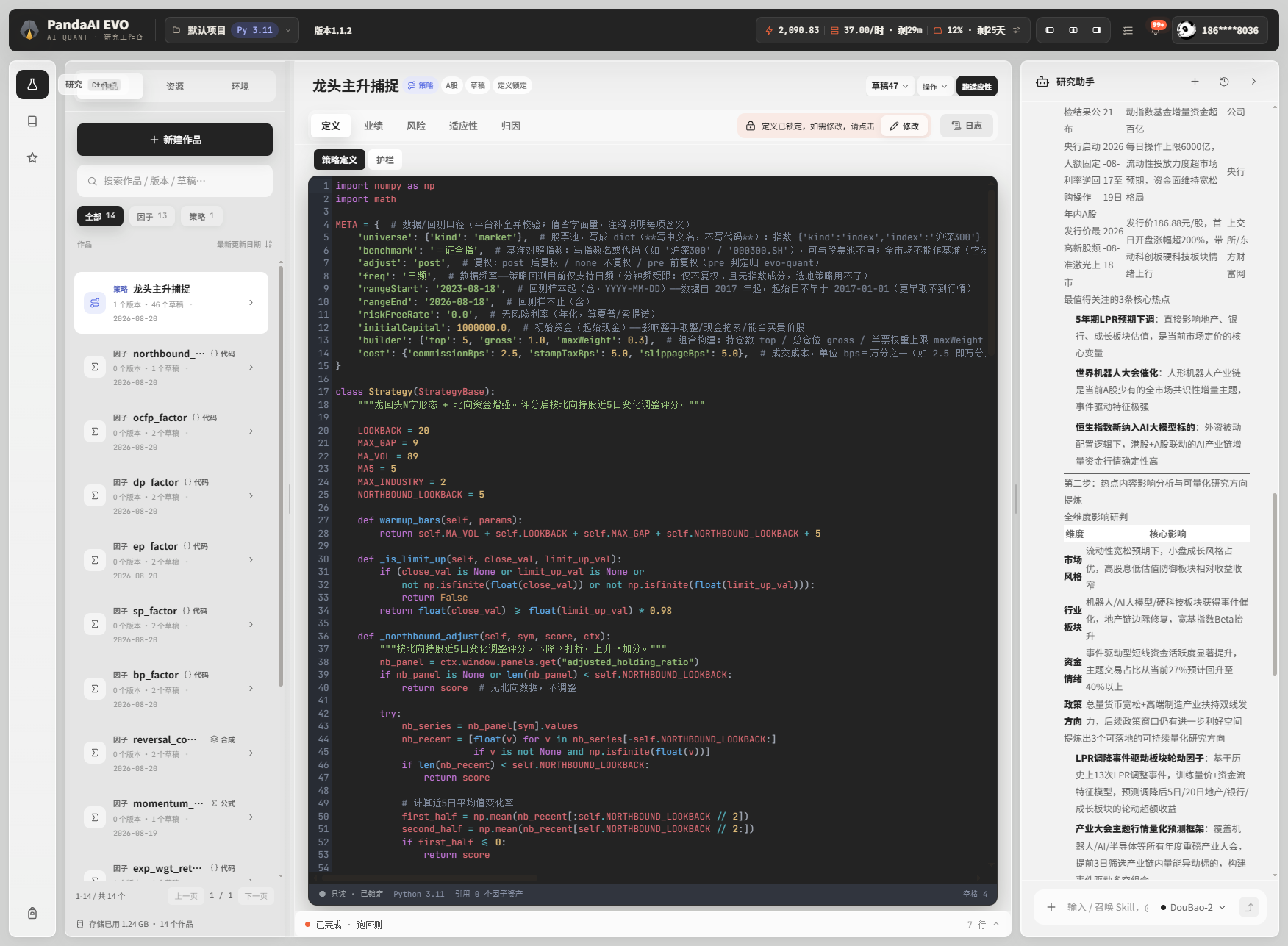Click the works list vertical scrollbar
This screenshot has width=1288, height=946.
281,476
